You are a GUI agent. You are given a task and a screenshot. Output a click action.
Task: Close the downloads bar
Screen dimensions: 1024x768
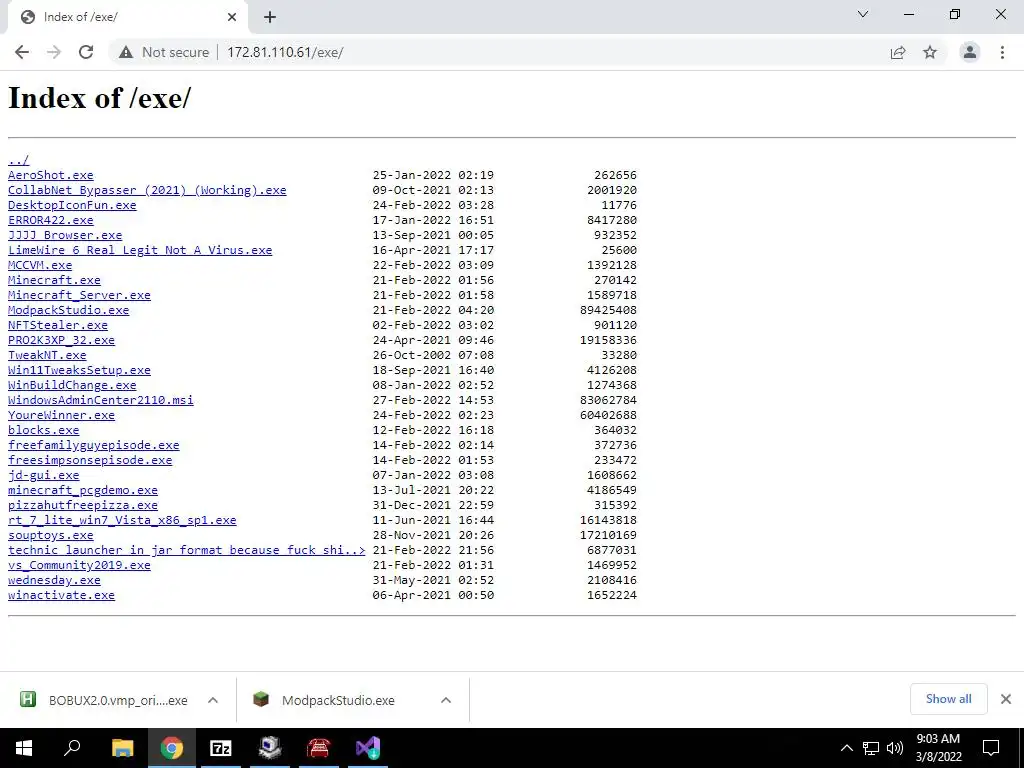(1006, 699)
